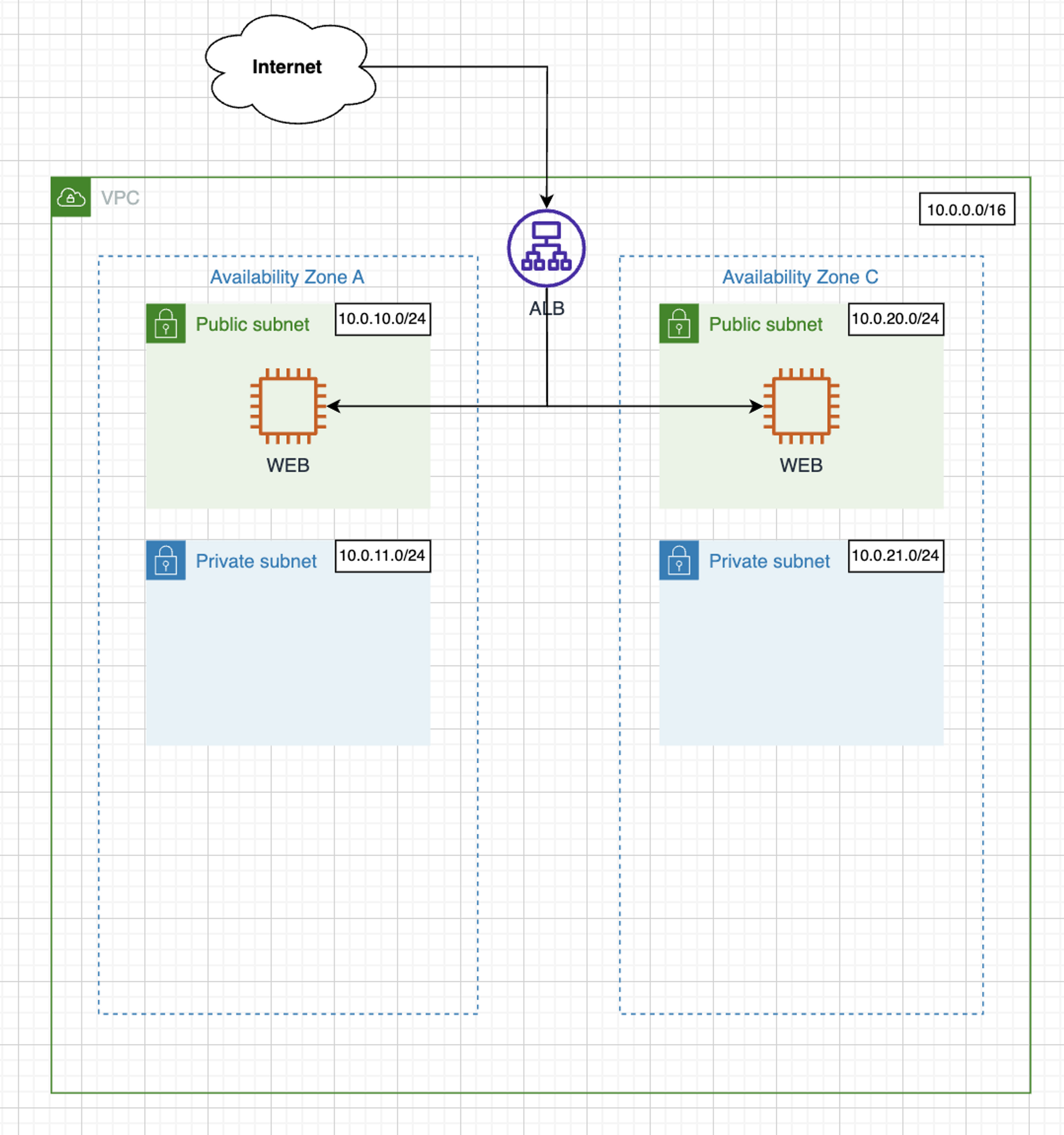Click Zone C private subnet lock icon
This screenshot has height=1135, width=1064.
tap(679, 560)
